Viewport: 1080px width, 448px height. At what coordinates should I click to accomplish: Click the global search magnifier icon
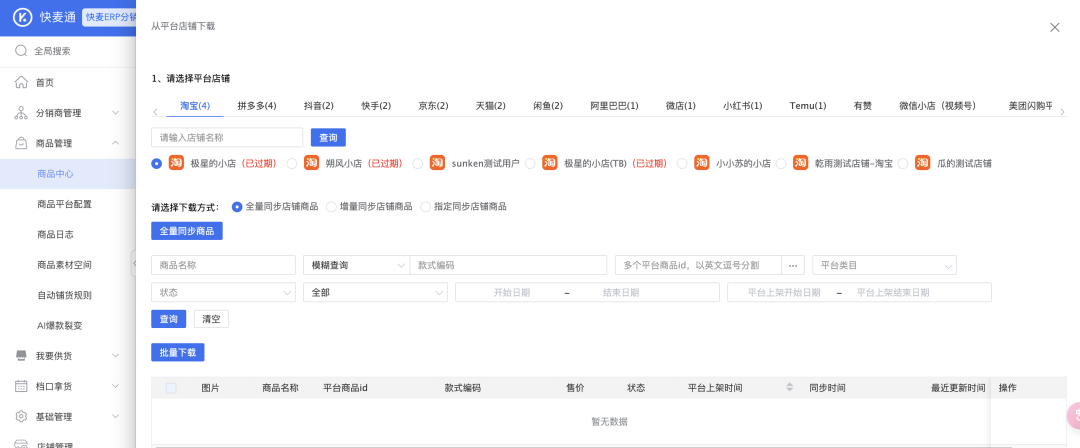pos(21,51)
